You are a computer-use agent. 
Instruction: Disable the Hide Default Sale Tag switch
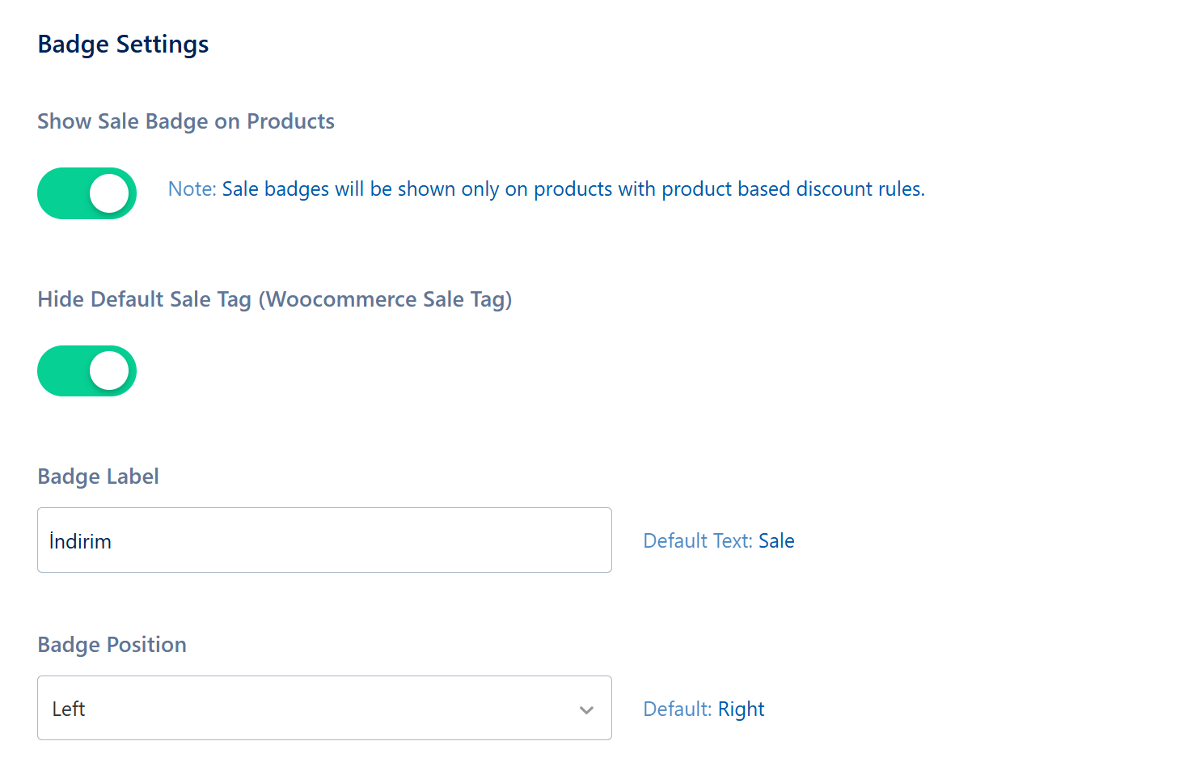87,371
